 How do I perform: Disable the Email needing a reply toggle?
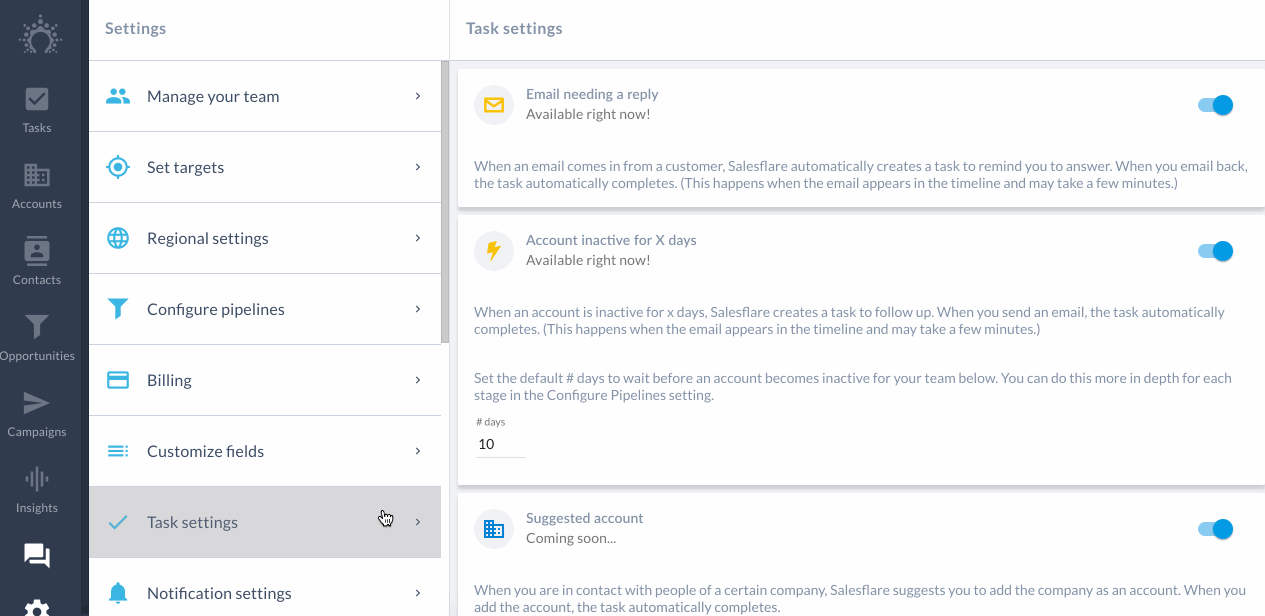coord(1216,105)
